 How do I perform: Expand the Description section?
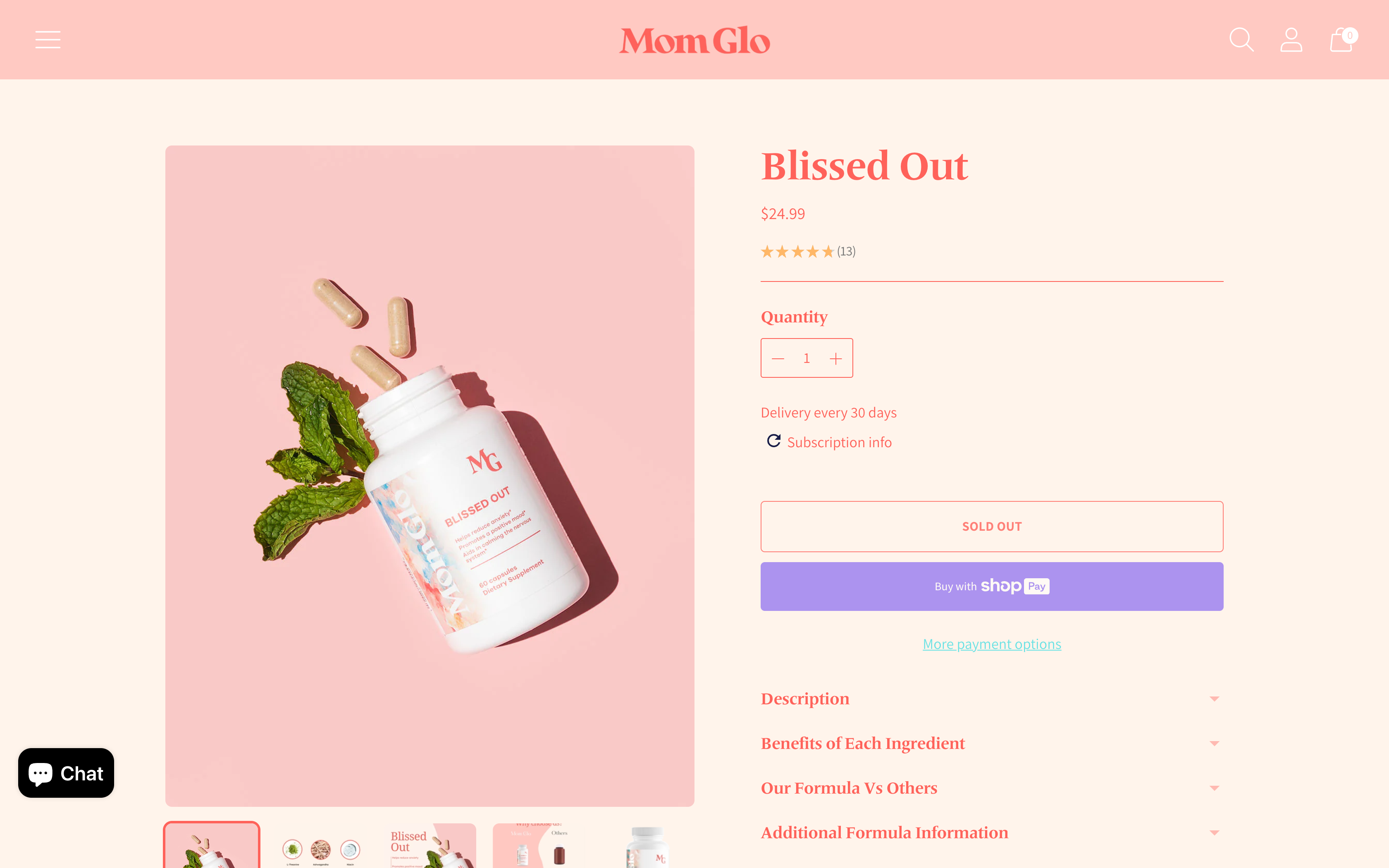(x=991, y=699)
